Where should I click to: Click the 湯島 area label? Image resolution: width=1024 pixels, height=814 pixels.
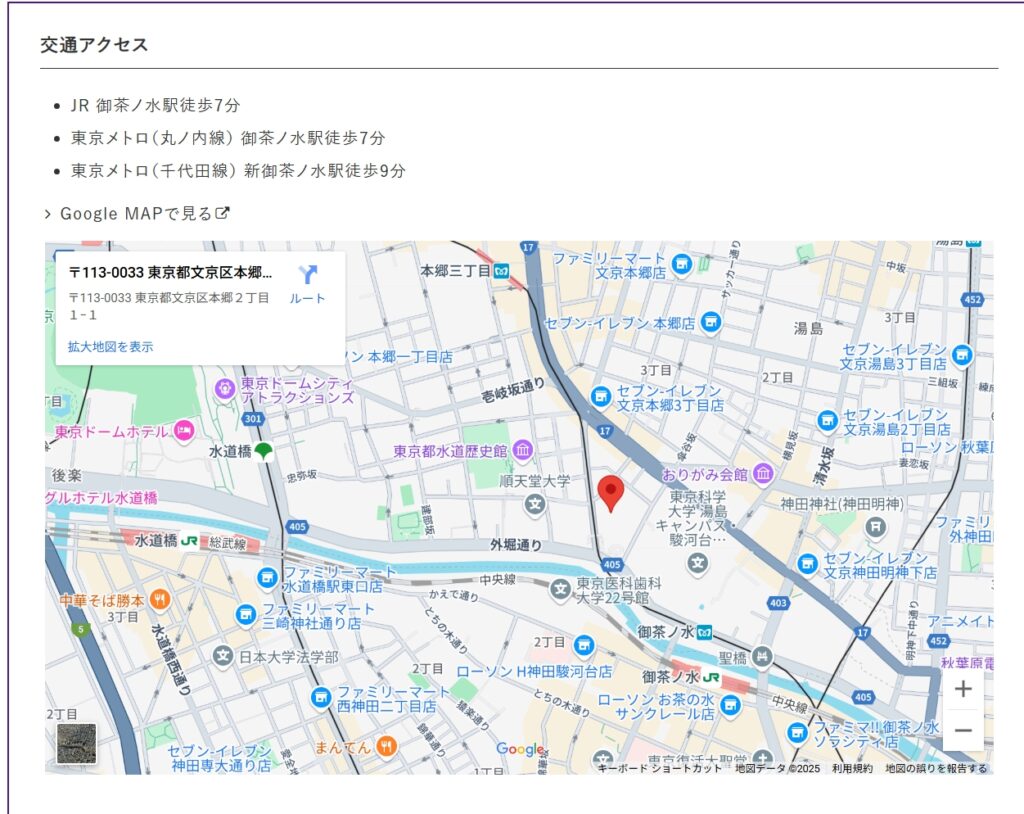coord(808,328)
